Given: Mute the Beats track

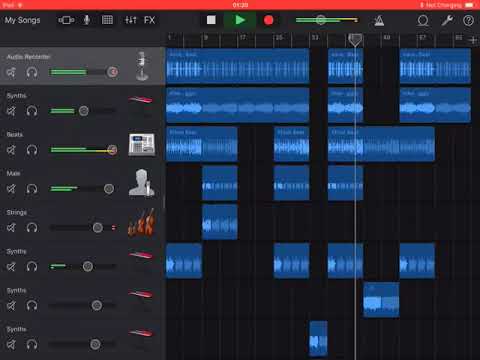Looking at the screenshot, I should 11,150.
